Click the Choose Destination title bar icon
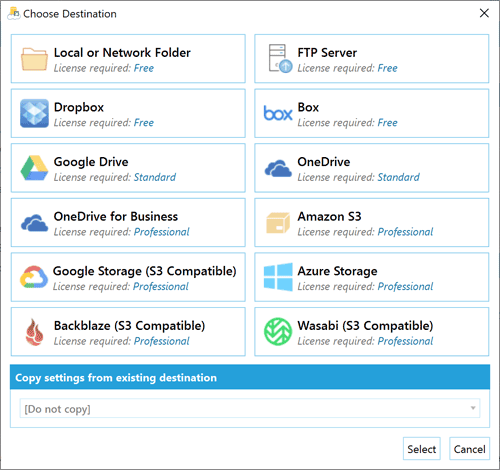The width and height of the screenshot is (500, 470). 14,14
